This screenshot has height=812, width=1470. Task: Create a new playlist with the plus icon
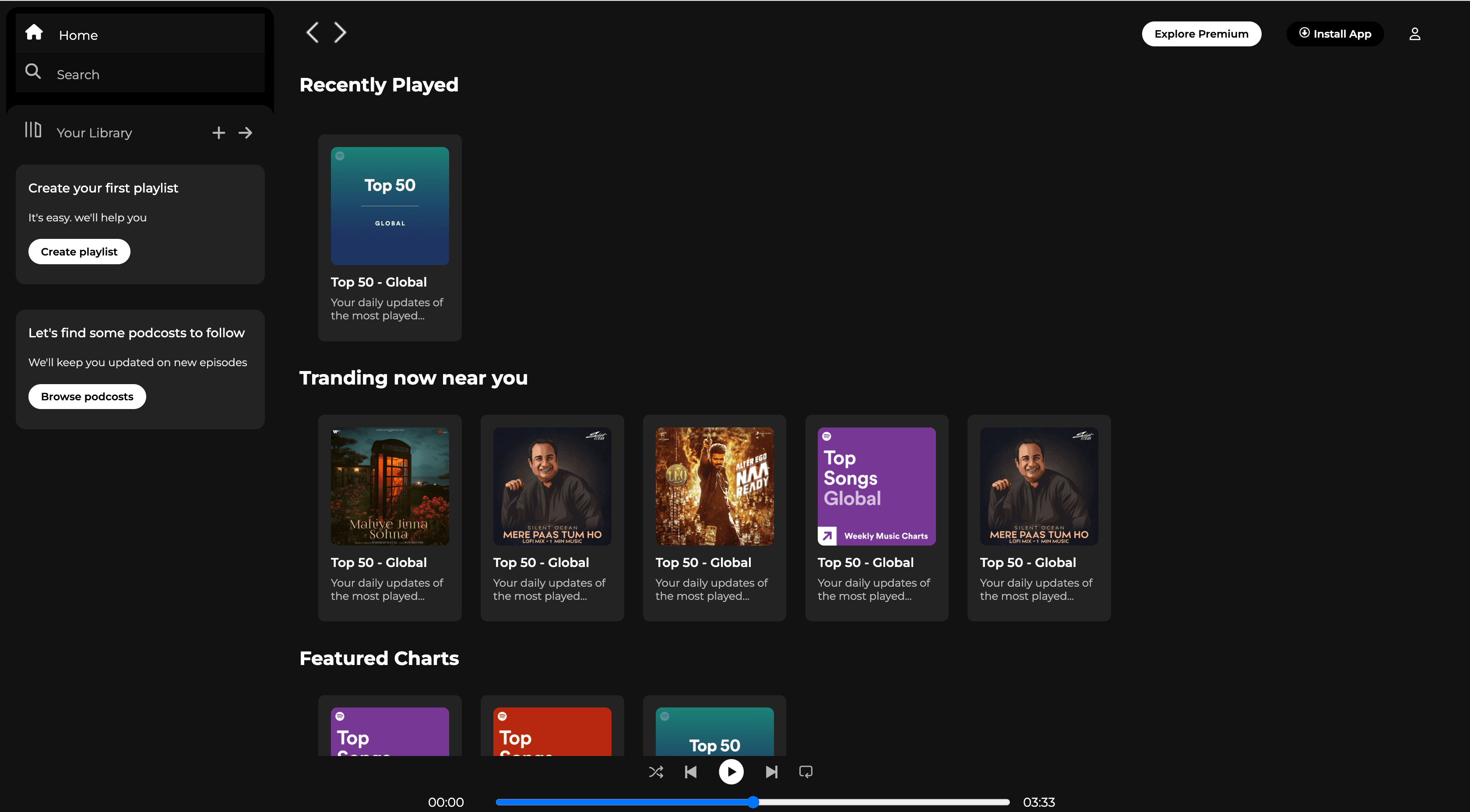click(218, 132)
